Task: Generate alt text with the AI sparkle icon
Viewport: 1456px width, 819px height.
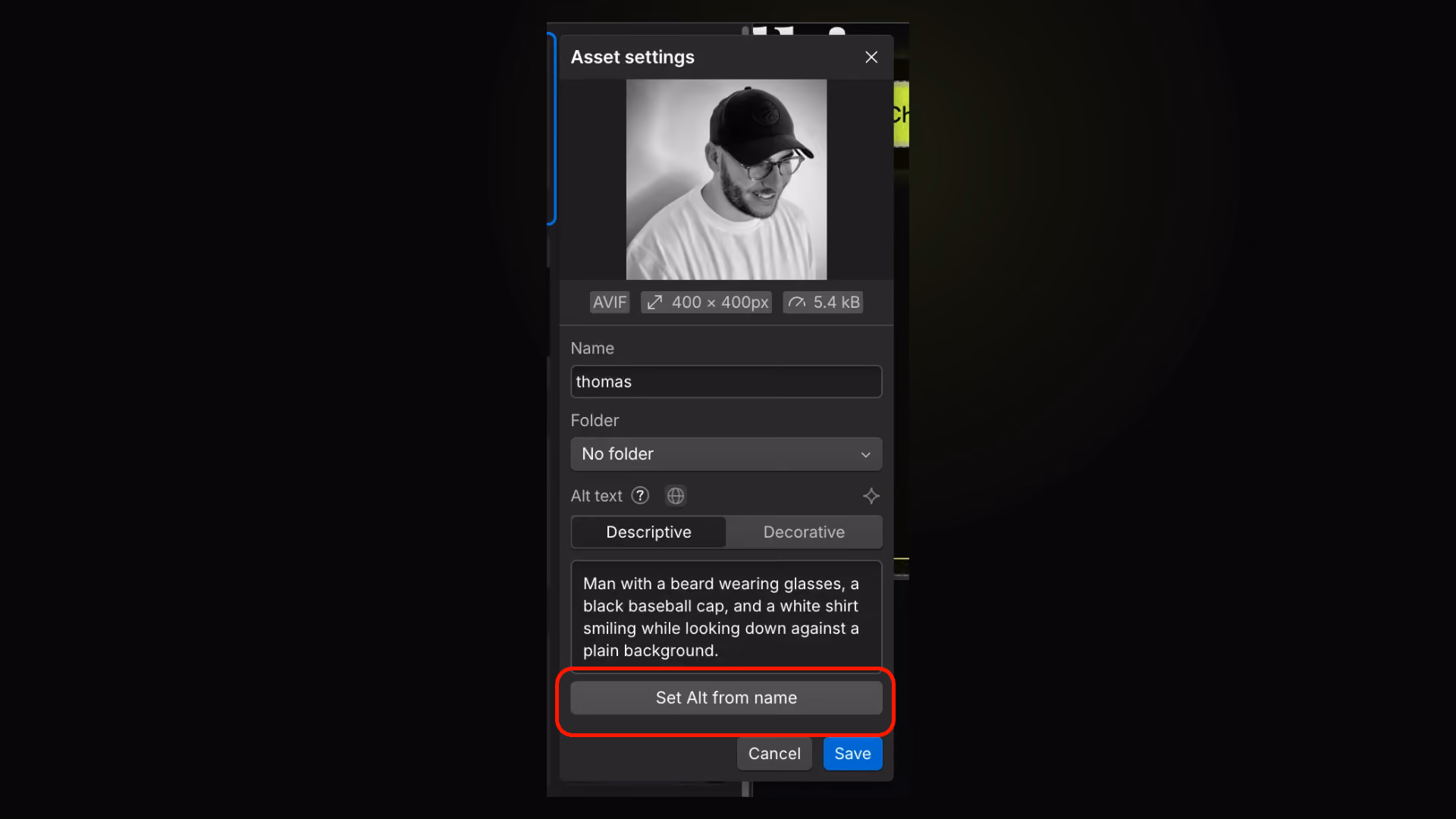Action: pyautogui.click(x=871, y=496)
